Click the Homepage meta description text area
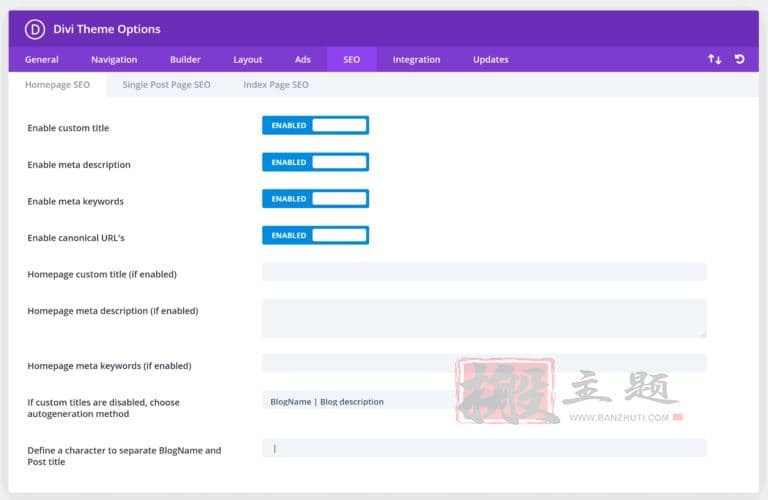Image resolution: width=768 pixels, height=500 pixels. click(x=484, y=318)
